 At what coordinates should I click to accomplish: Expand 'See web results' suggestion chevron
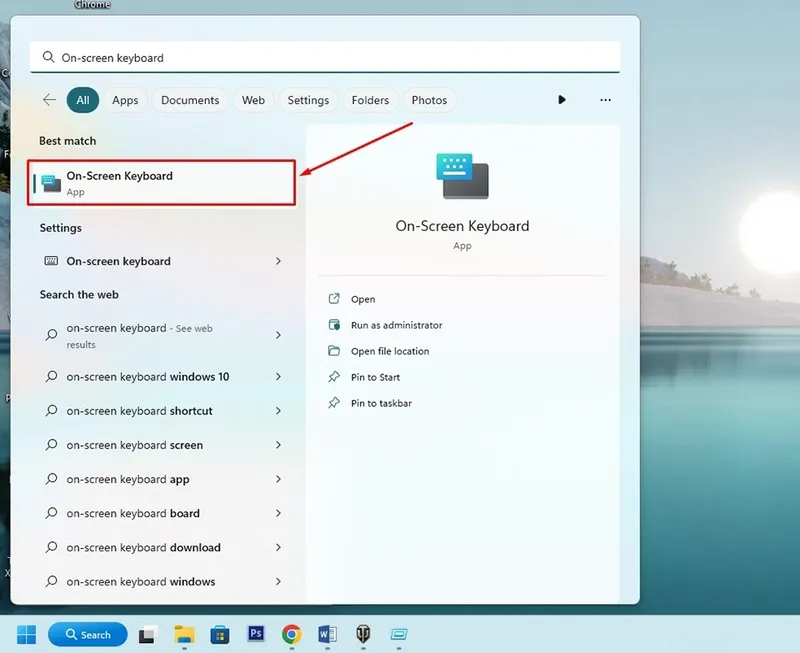[x=278, y=335]
